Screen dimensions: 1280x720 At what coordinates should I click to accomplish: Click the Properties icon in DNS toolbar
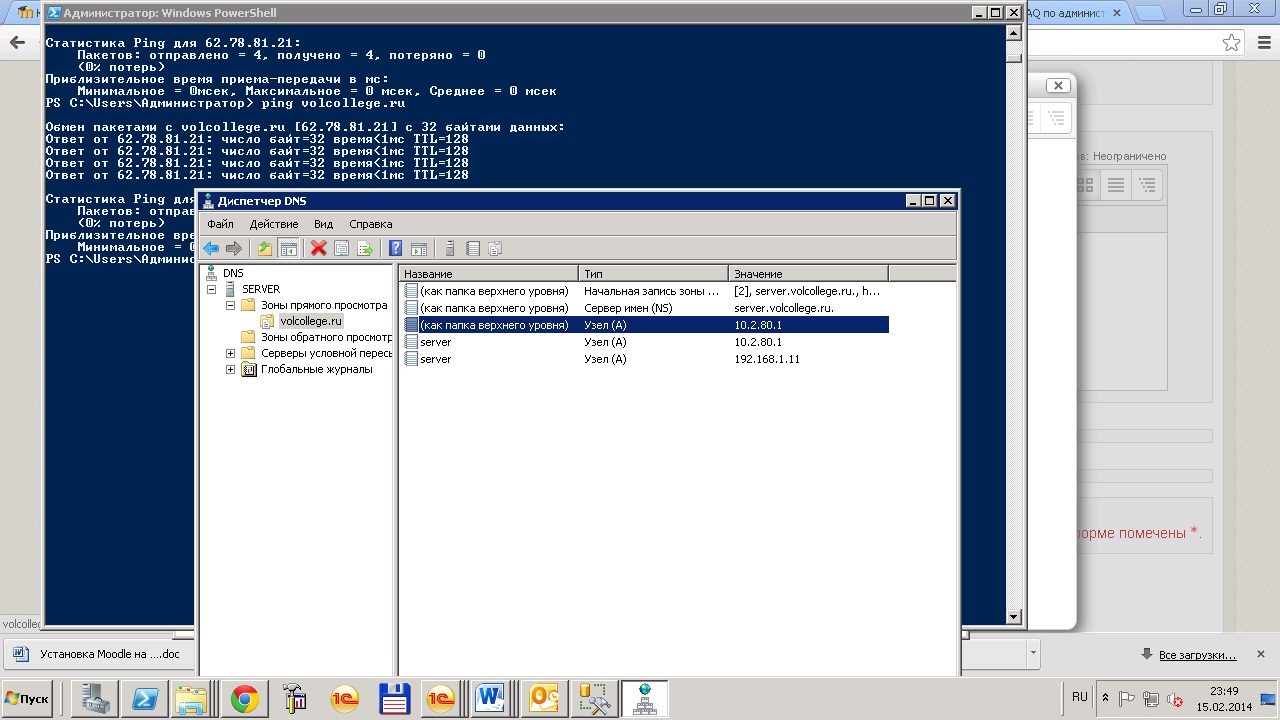coord(341,249)
